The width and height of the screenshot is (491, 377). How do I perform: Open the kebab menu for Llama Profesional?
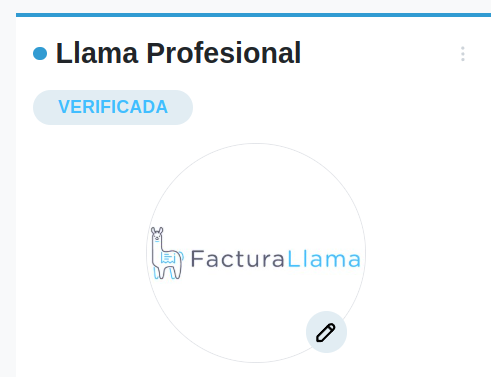[463, 54]
